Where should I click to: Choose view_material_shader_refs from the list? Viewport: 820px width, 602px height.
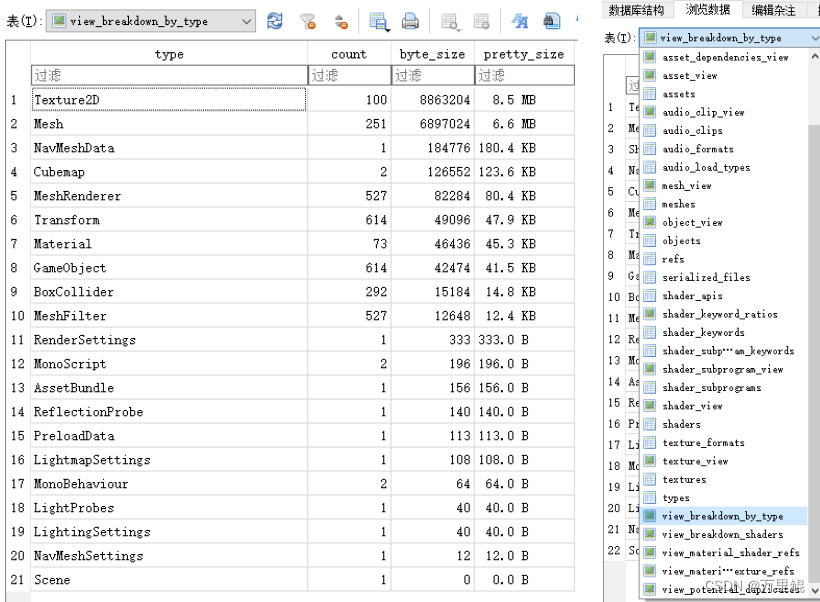[x=725, y=552]
